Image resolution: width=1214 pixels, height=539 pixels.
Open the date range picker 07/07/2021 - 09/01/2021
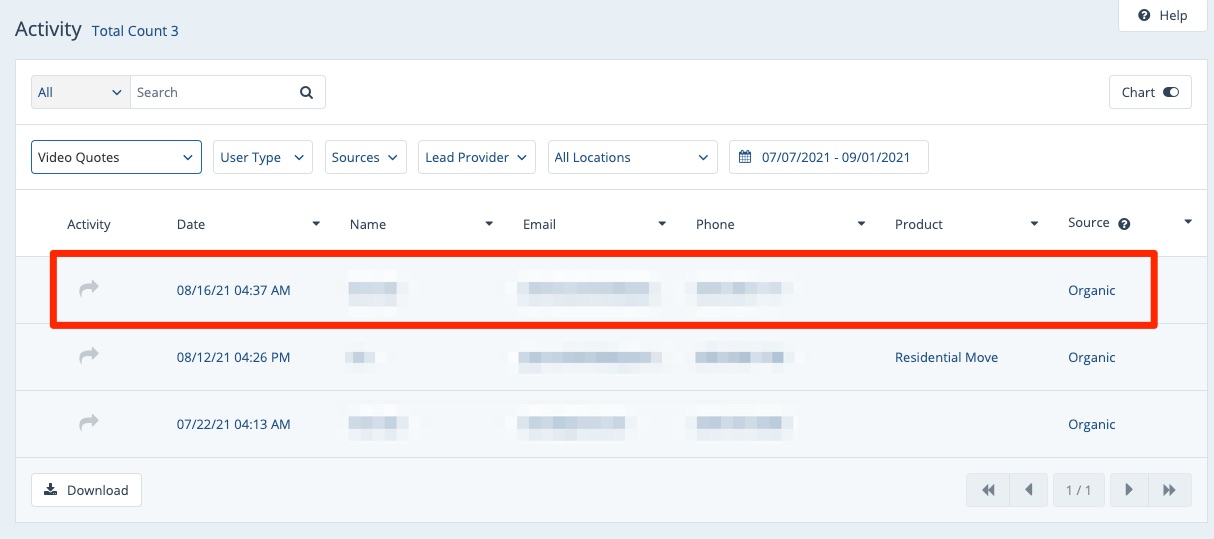point(828,157)
